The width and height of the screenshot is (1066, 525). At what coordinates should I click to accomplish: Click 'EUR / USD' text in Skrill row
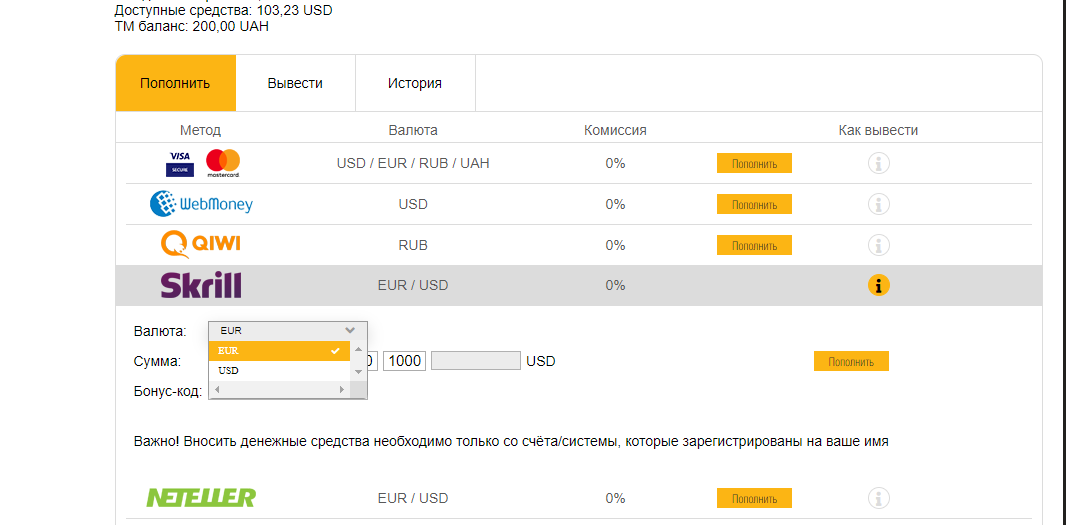[413, 286]
